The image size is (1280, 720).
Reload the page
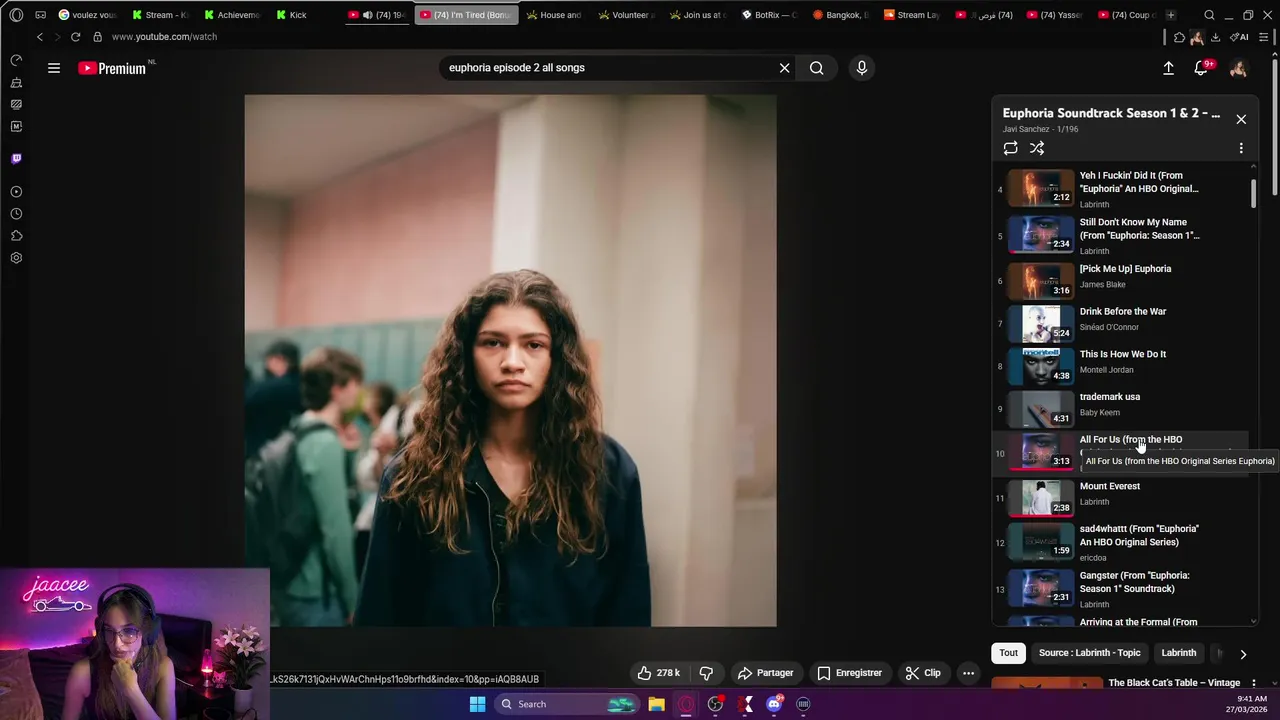(75, 37)
